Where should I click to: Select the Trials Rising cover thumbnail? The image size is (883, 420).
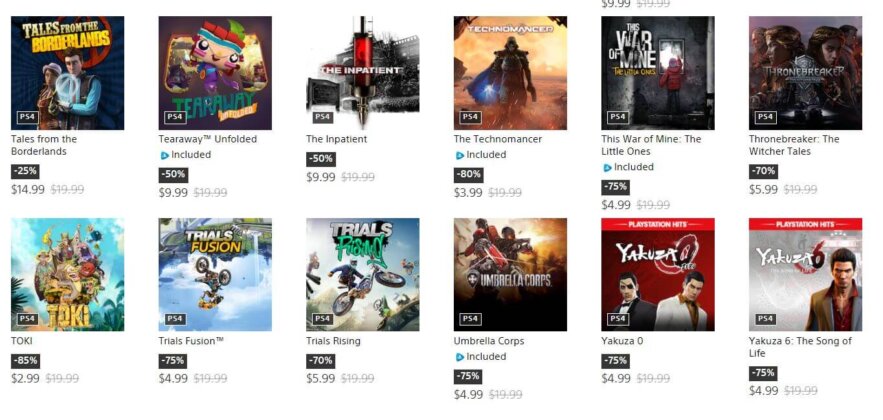(363, 275)
